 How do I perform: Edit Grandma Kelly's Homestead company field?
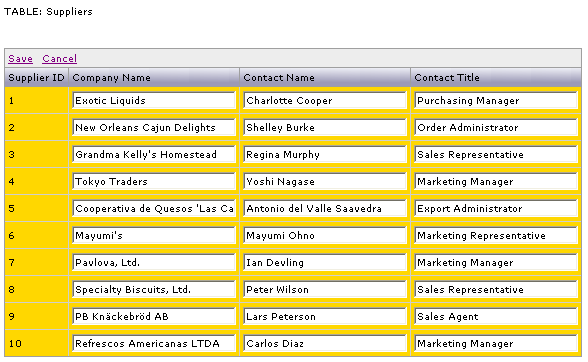154,155
